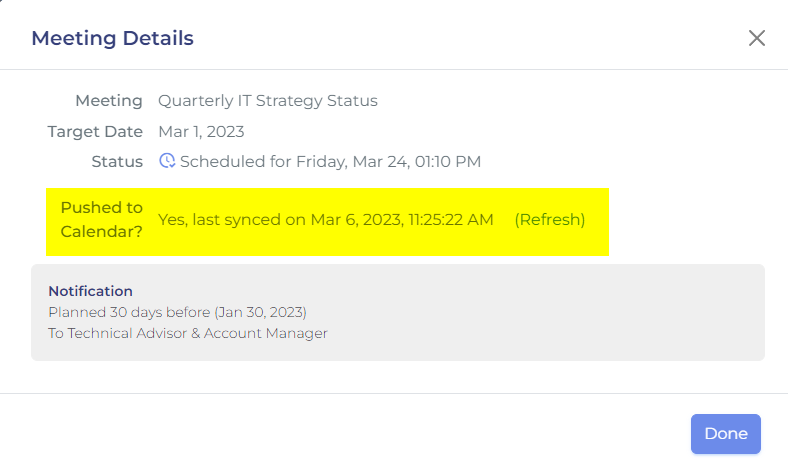Click the Status label
This screenshot has height=465, width=788.
pos(117,161)
